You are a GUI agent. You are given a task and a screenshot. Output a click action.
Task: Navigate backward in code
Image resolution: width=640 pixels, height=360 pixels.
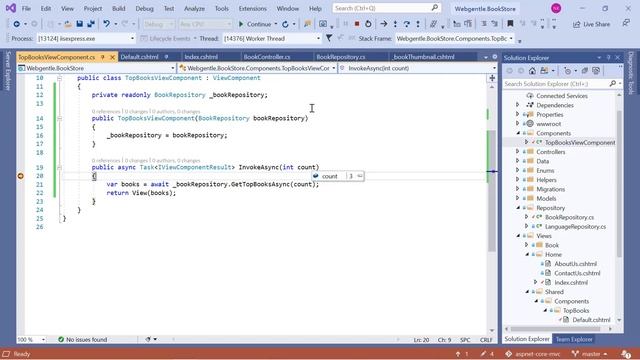pos(16,24)
